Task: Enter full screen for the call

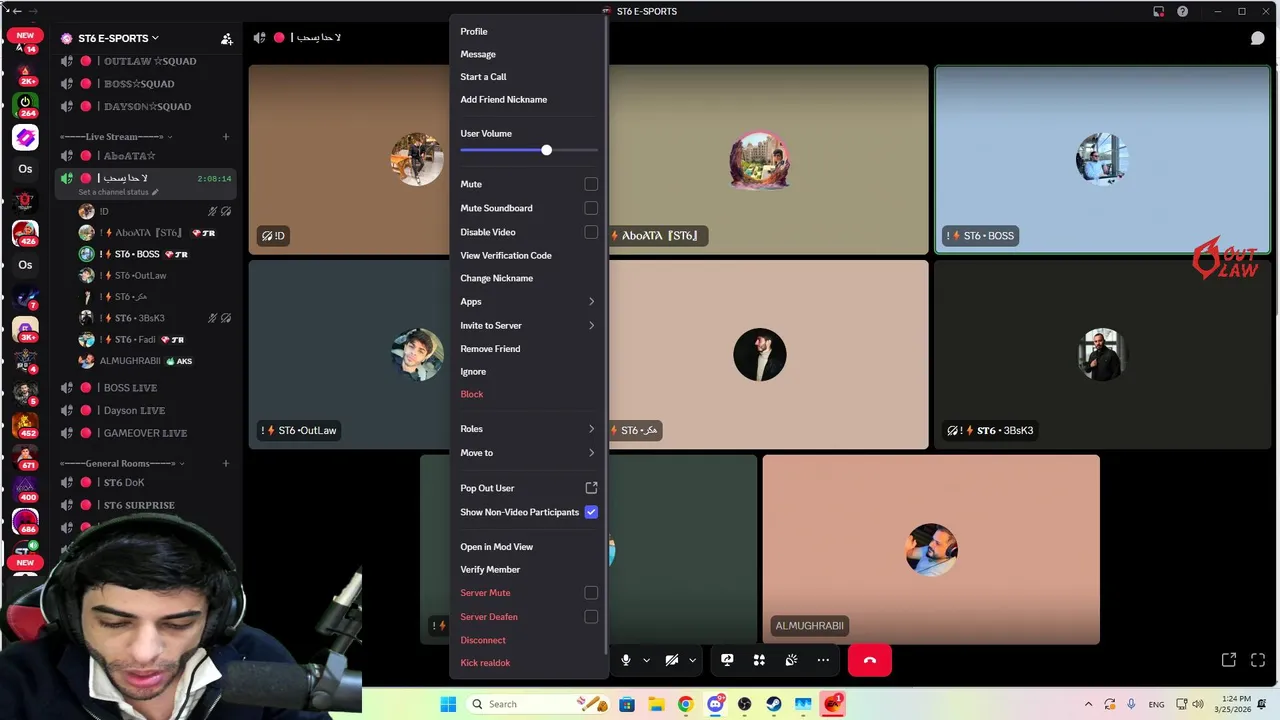Action: [x=1258, y=660]
